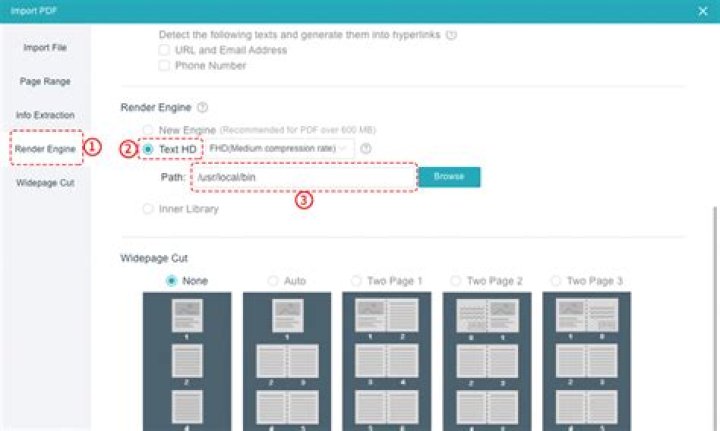Jump to Widepage Cut section

coord(45,183)
